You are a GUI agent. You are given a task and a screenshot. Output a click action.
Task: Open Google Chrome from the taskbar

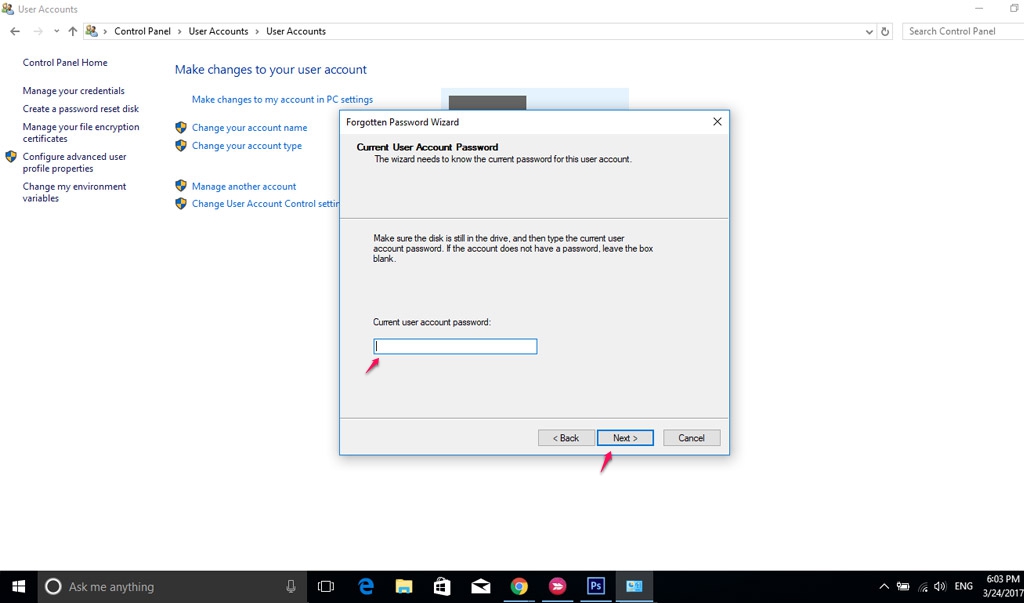519,586
